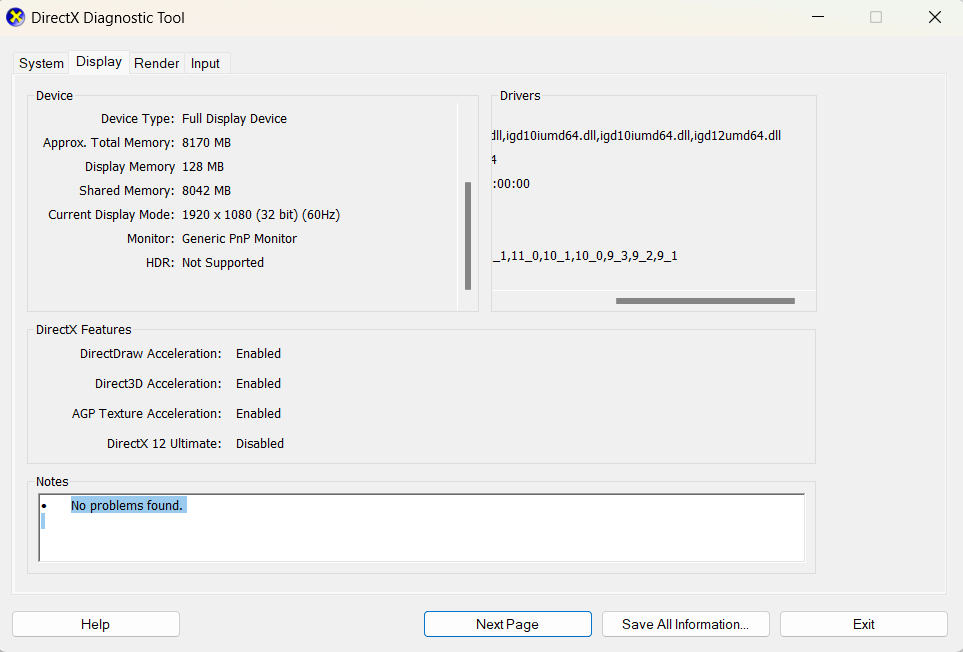Click the DirectX Diagnostic Tool title icon
Image resolution: width=963 pixels, height=652 pixels.
pos(15,17)
